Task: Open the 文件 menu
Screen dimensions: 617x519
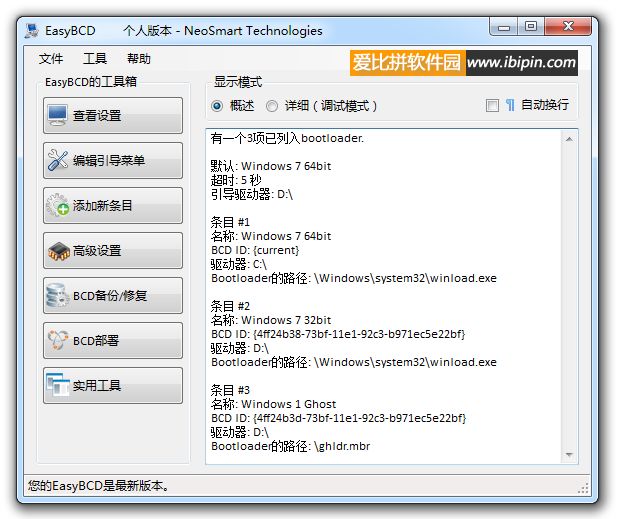Action: 51,59
